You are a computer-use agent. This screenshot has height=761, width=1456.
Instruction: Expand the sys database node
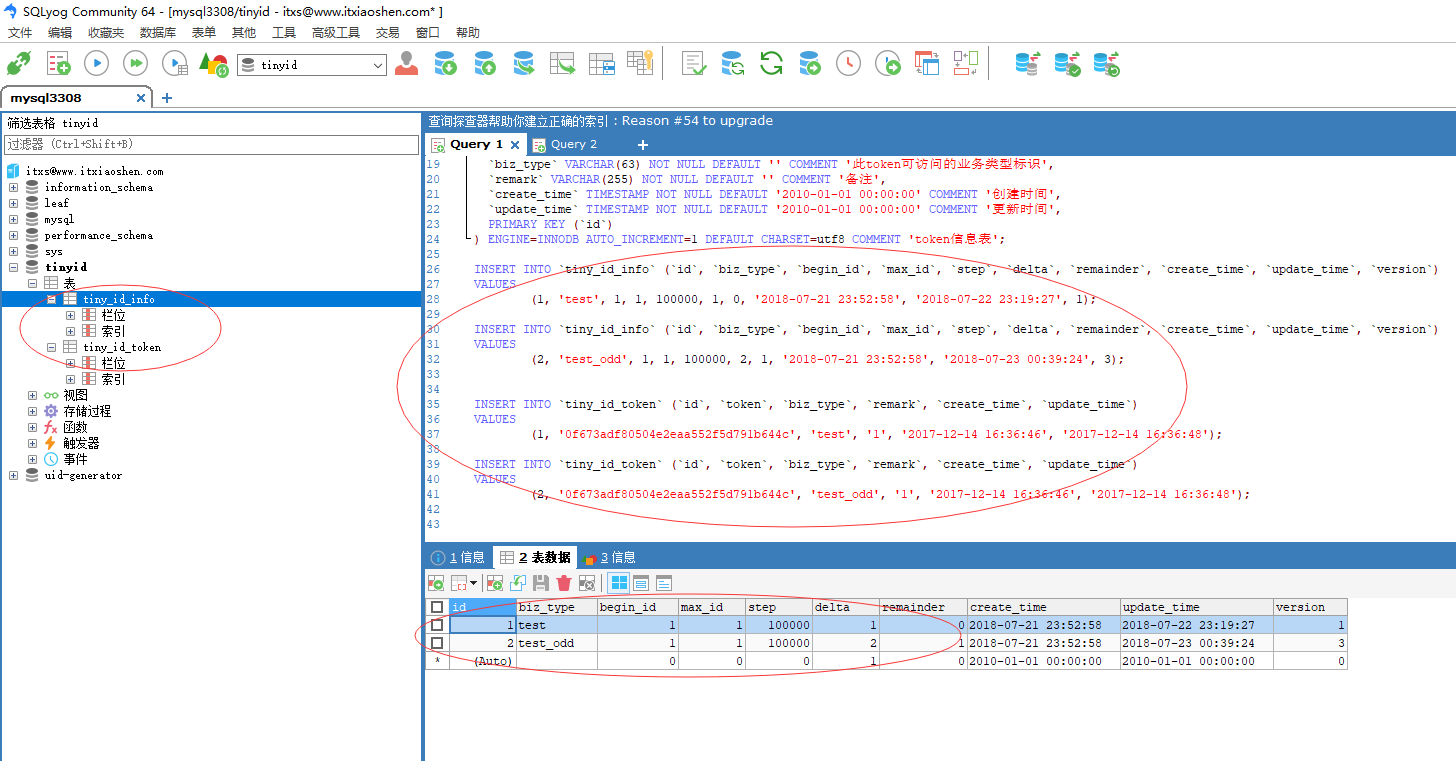coord(14,251)
